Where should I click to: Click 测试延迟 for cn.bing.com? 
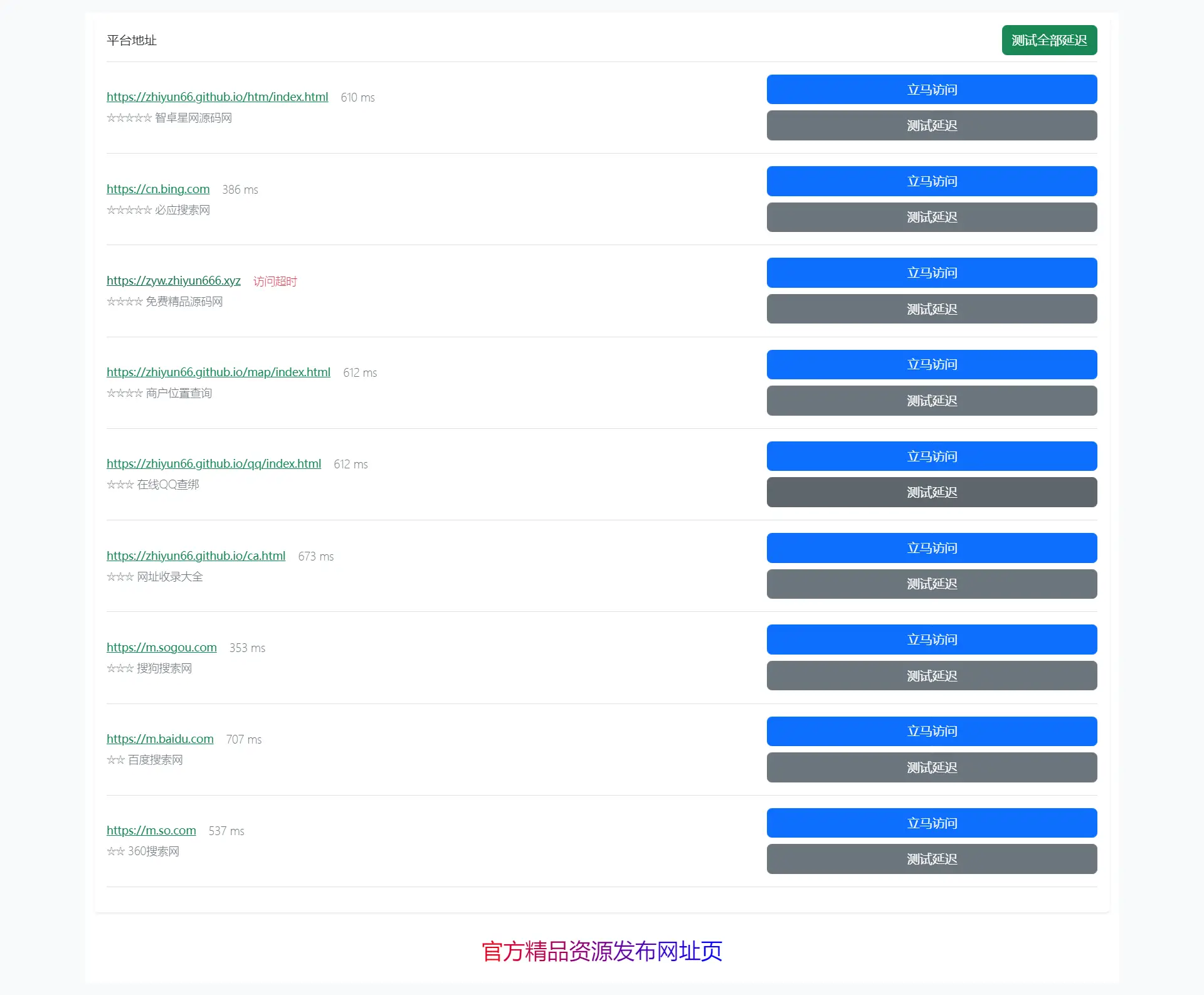(931, 217)
